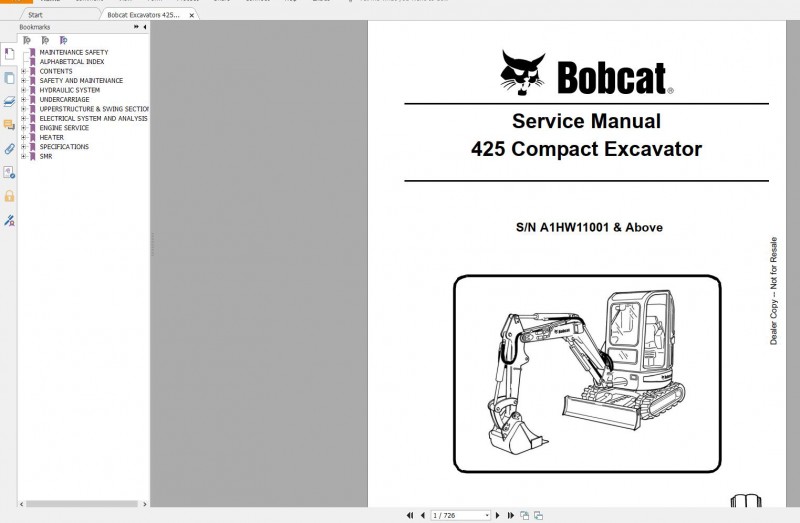Expand the ENGINE SERVICE bookmark

23,128
